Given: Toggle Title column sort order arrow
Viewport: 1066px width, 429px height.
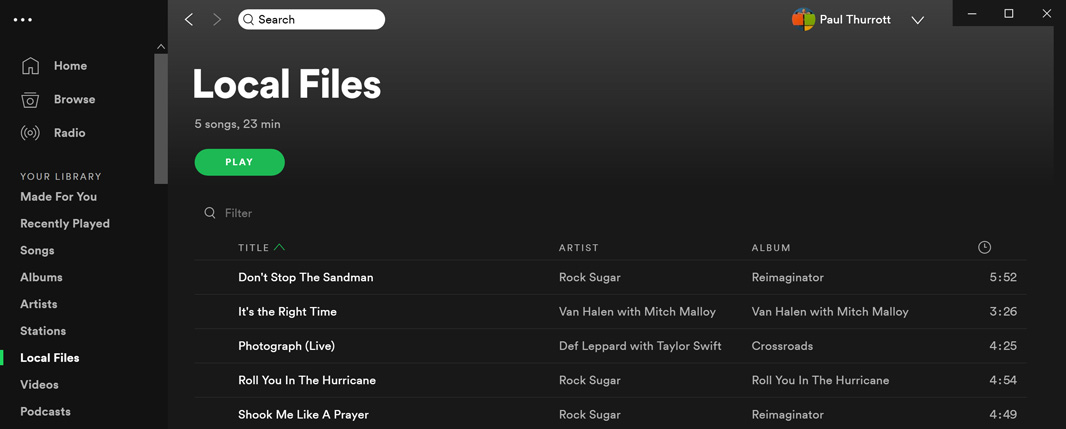Looking at the screenshot, I should (x=280, y=247).
